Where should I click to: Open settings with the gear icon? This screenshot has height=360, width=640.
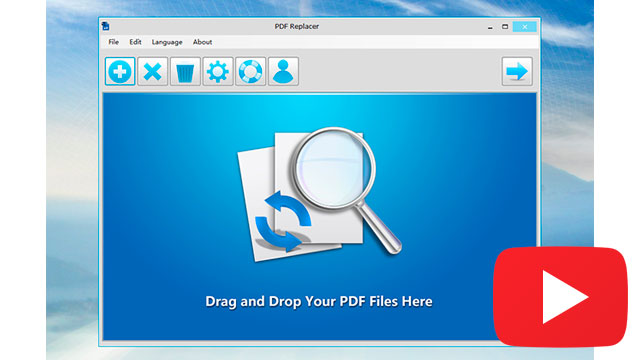coord(218,71)
